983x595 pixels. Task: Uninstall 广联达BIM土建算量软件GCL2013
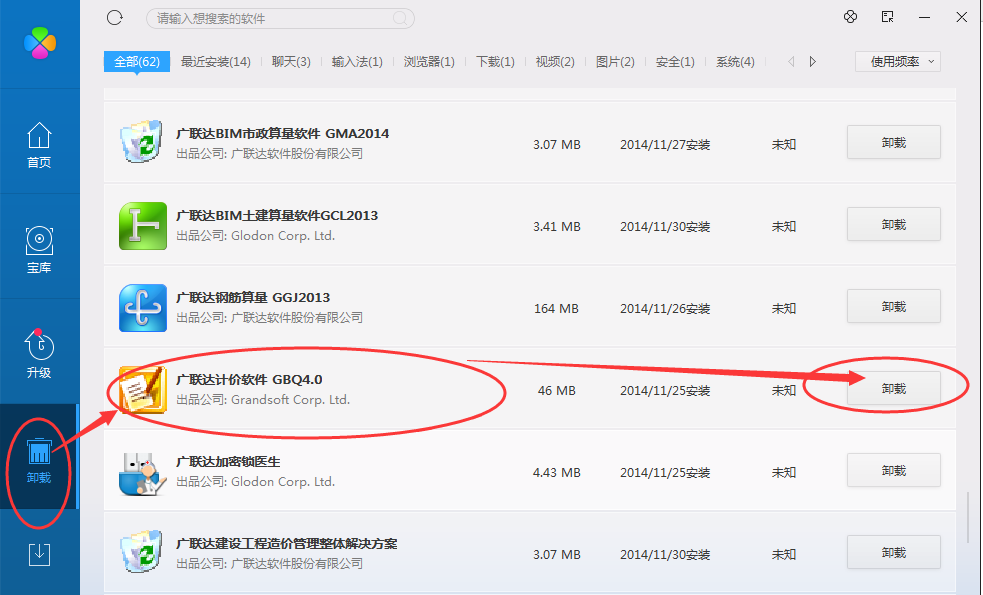(893, 224)
